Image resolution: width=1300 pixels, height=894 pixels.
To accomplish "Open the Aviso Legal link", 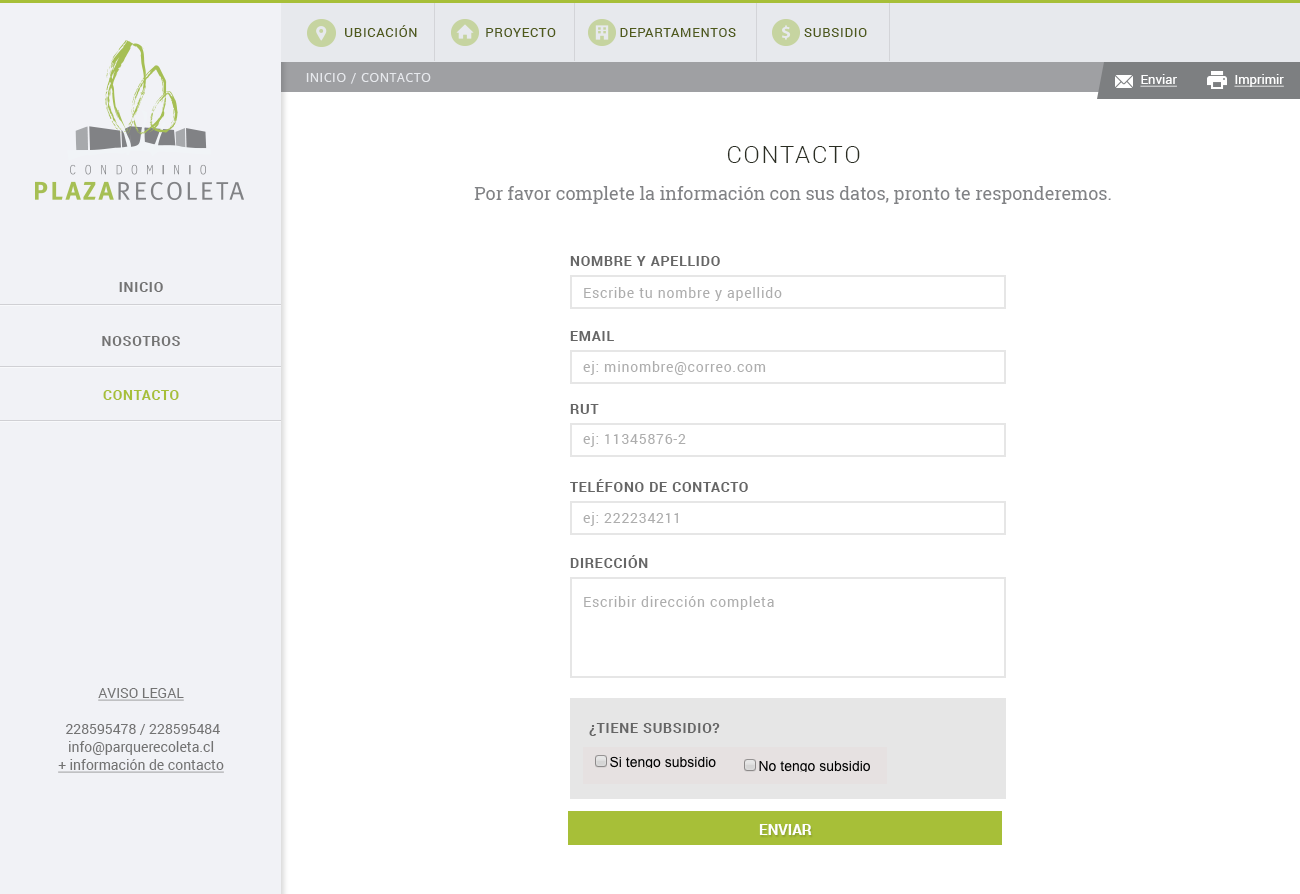I will [141, 693].
